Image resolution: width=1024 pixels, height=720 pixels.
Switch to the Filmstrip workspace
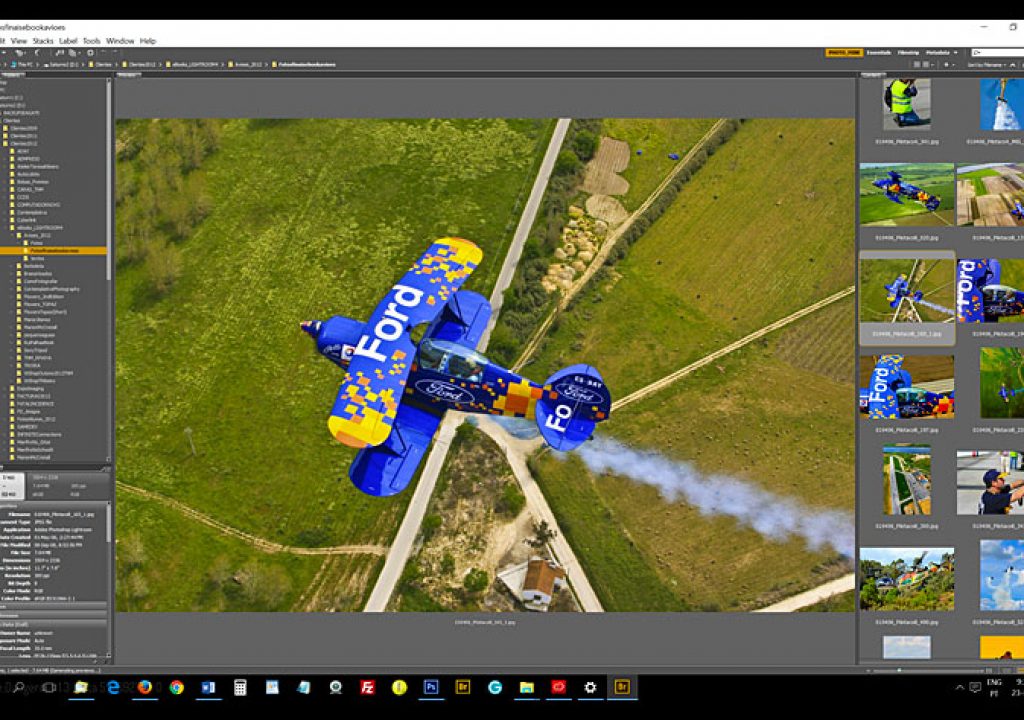pos(908,53)
